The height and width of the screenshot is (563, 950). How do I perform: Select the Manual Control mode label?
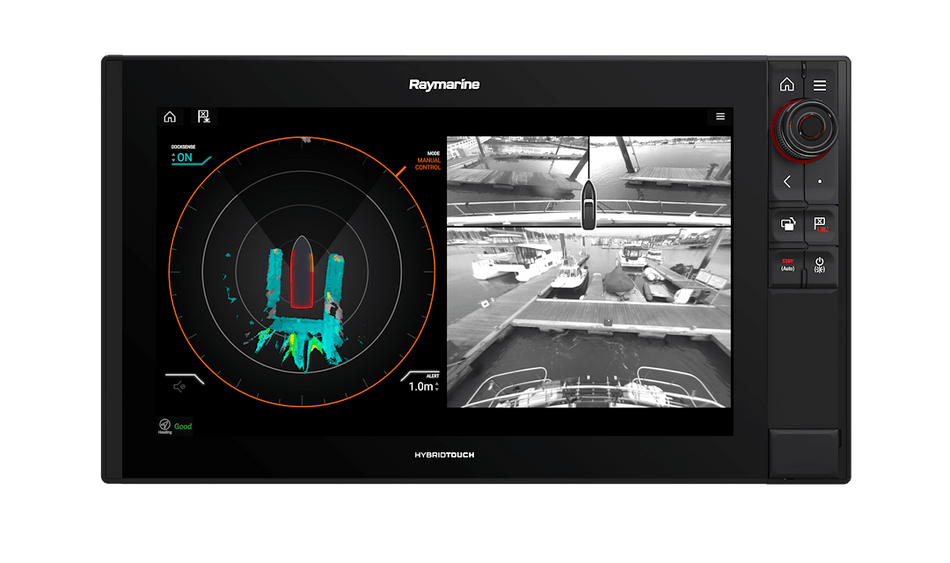(427, 161)
